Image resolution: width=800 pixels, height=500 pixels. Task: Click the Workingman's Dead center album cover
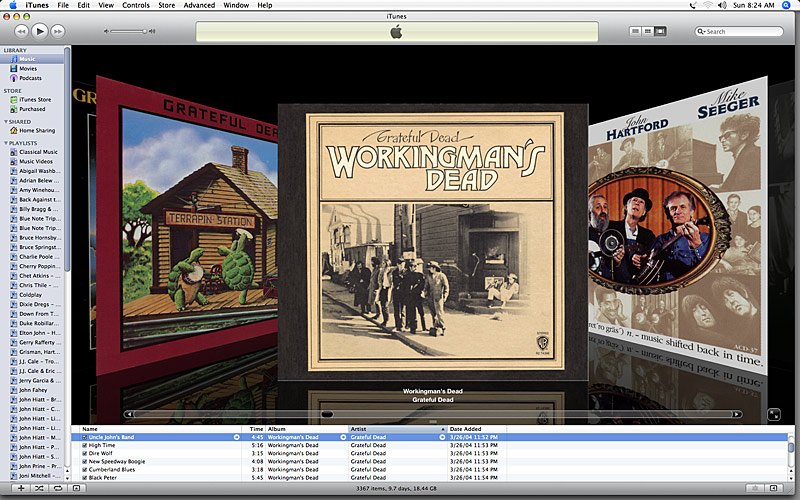[433, 242]
